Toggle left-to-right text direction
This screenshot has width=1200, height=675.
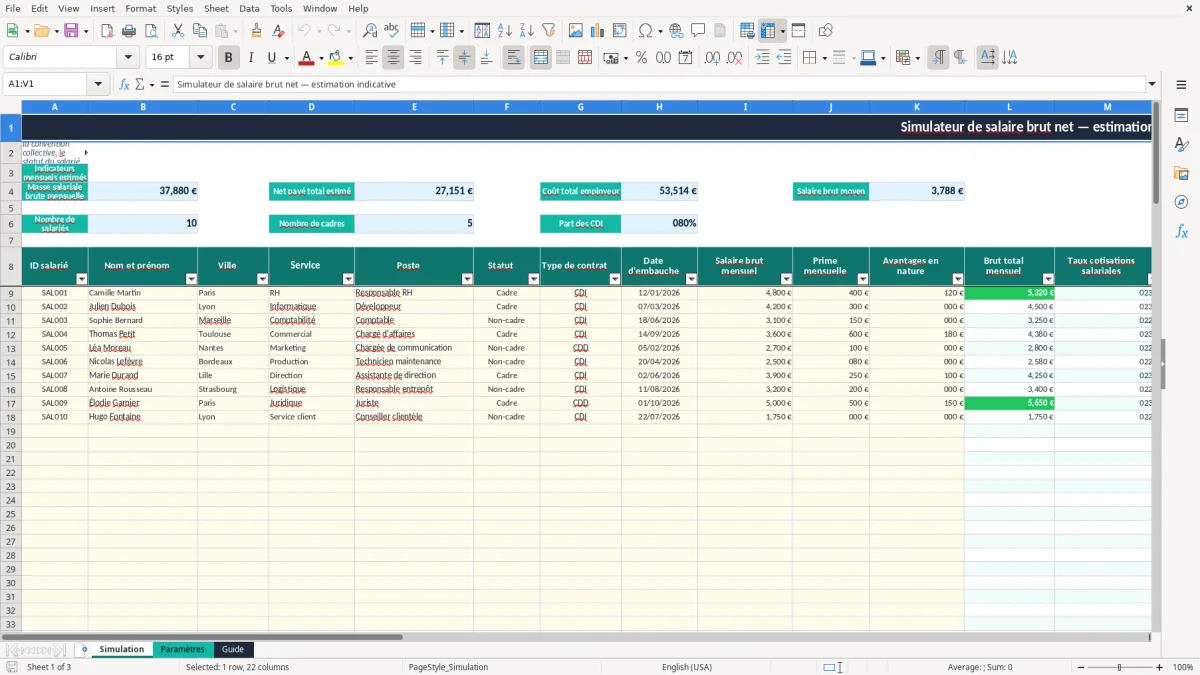coord(938,58)
